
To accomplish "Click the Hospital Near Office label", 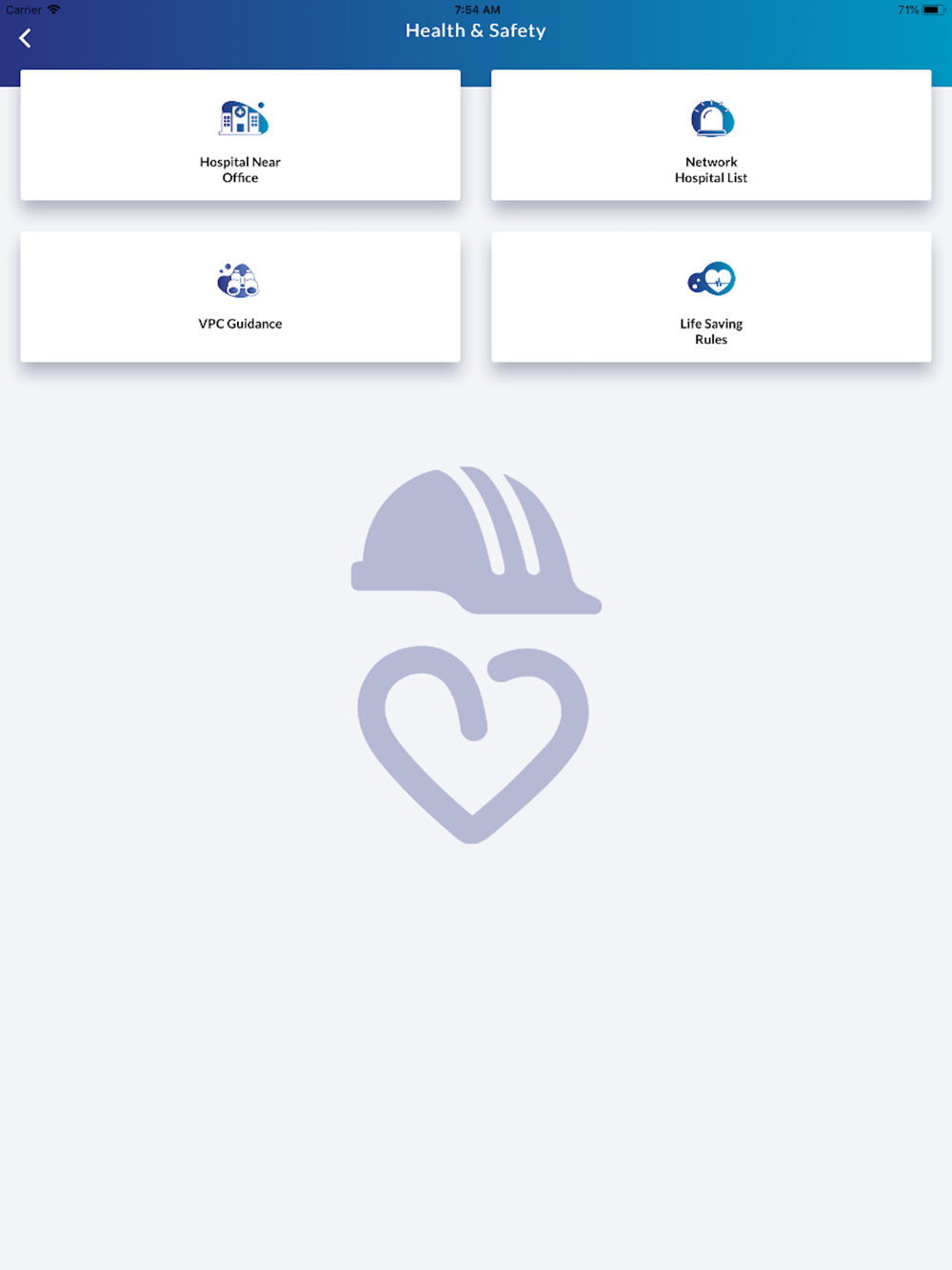I will tap(240, 169).
